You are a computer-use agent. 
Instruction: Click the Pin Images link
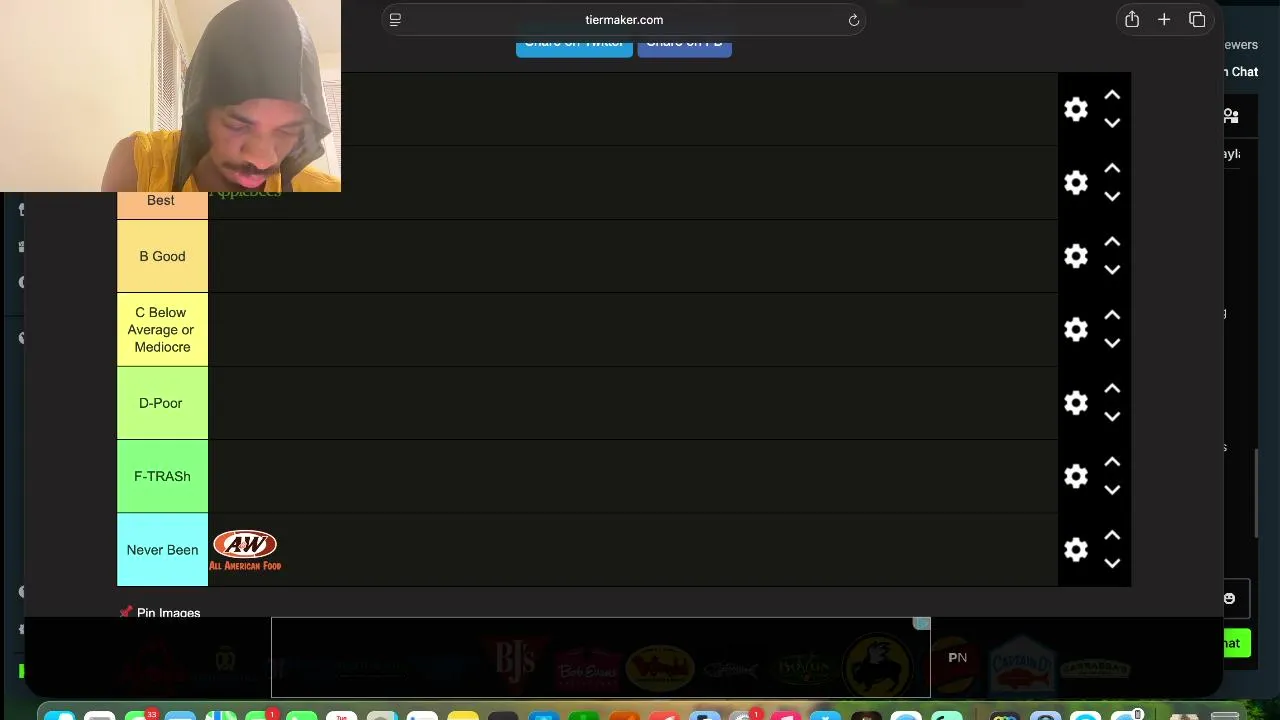pyautogui.click(x=160, y=612)
